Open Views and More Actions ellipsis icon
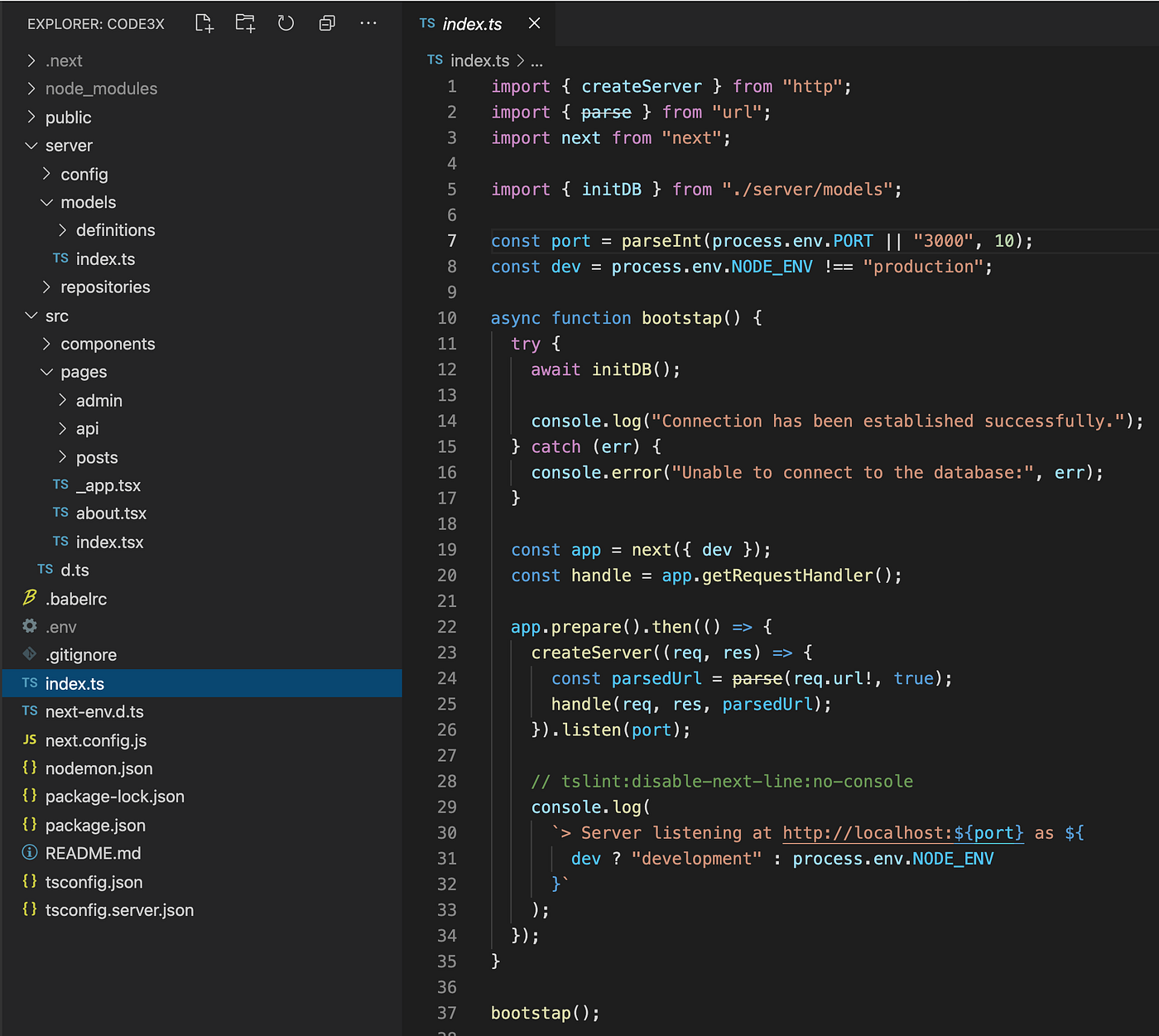 click(368, 23)
